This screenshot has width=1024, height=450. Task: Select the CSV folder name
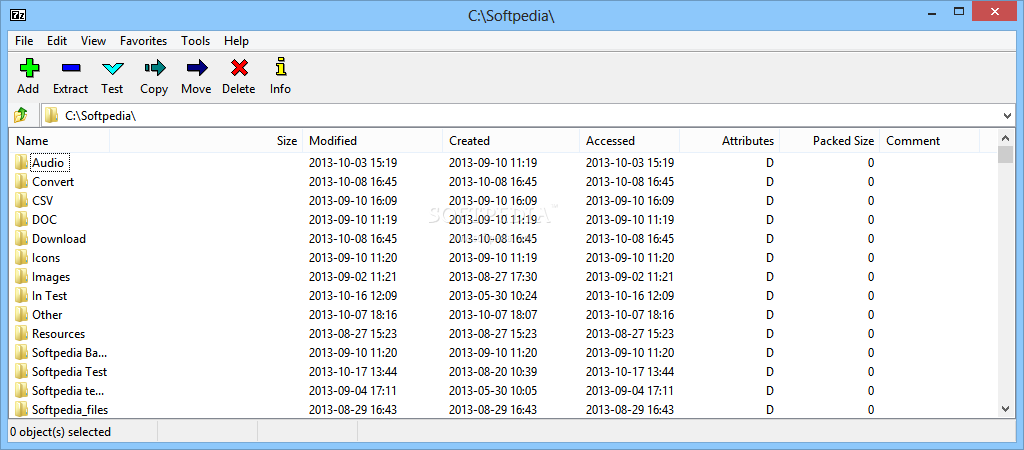tap(42, 201)
